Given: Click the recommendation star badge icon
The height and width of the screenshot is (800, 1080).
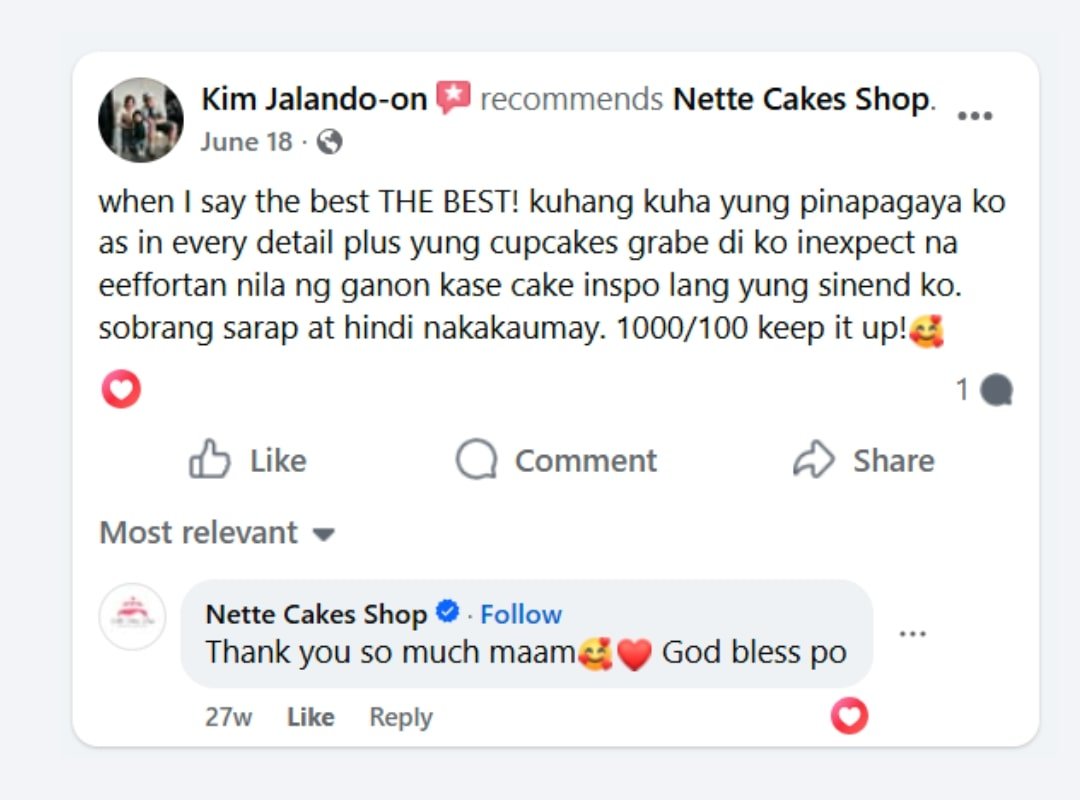Looking at the screenshot, I should [x=454, y=98].
